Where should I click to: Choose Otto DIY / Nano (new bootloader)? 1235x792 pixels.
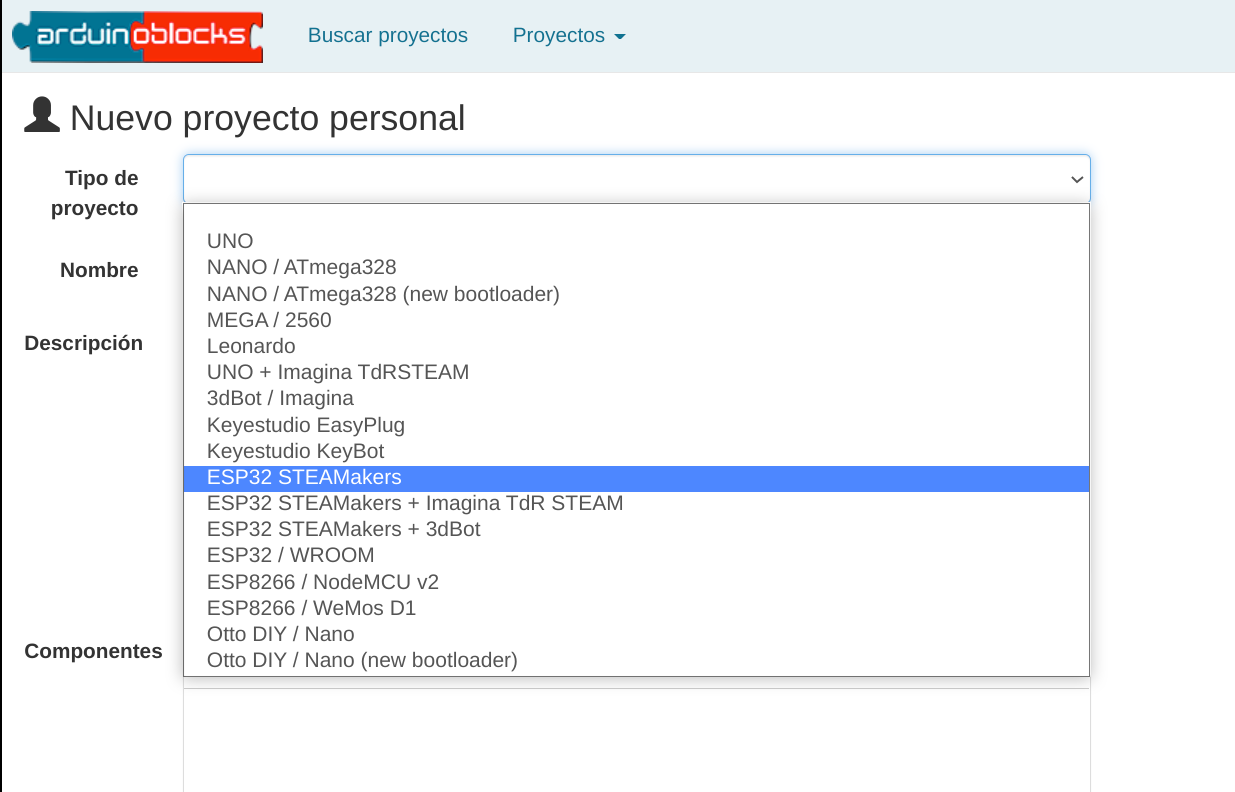pos(636,660)
